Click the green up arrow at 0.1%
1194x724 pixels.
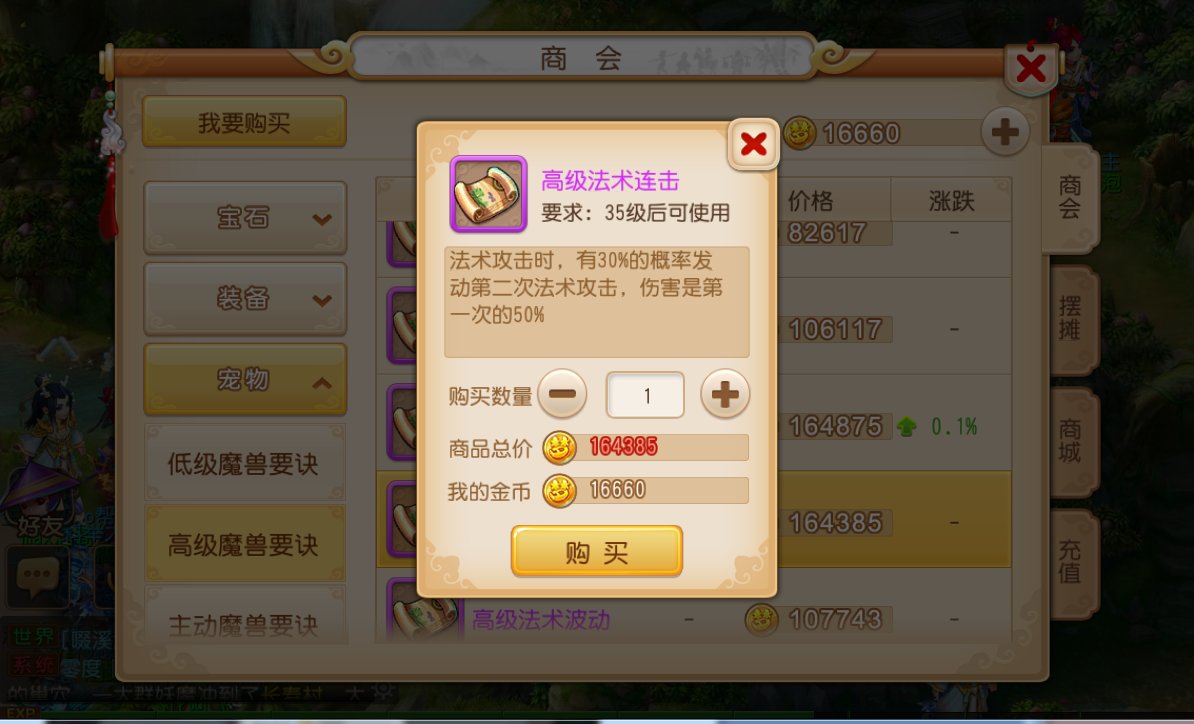906,426
